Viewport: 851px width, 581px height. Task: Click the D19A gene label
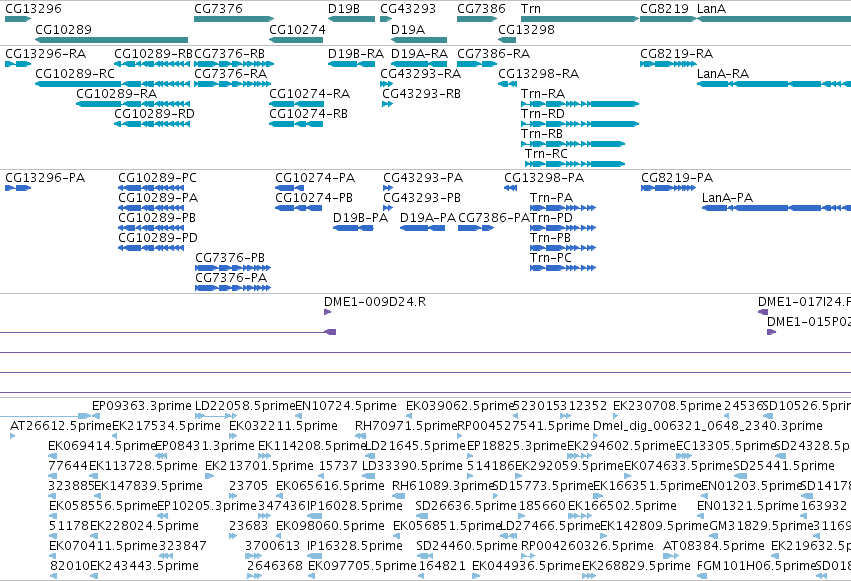408,29
